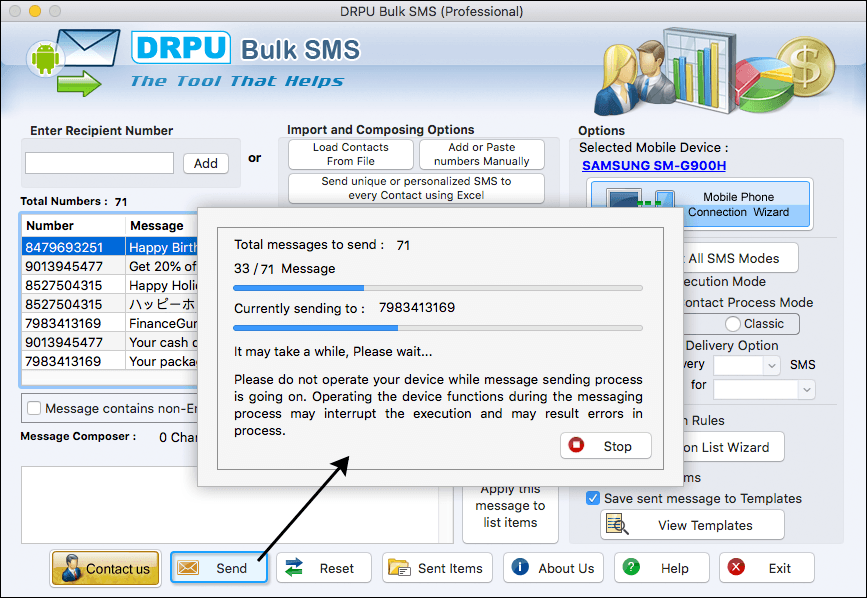Viewport: 867px width, 598px height.
Task: Click 'Apply this message to list items'
Action: 510,514
